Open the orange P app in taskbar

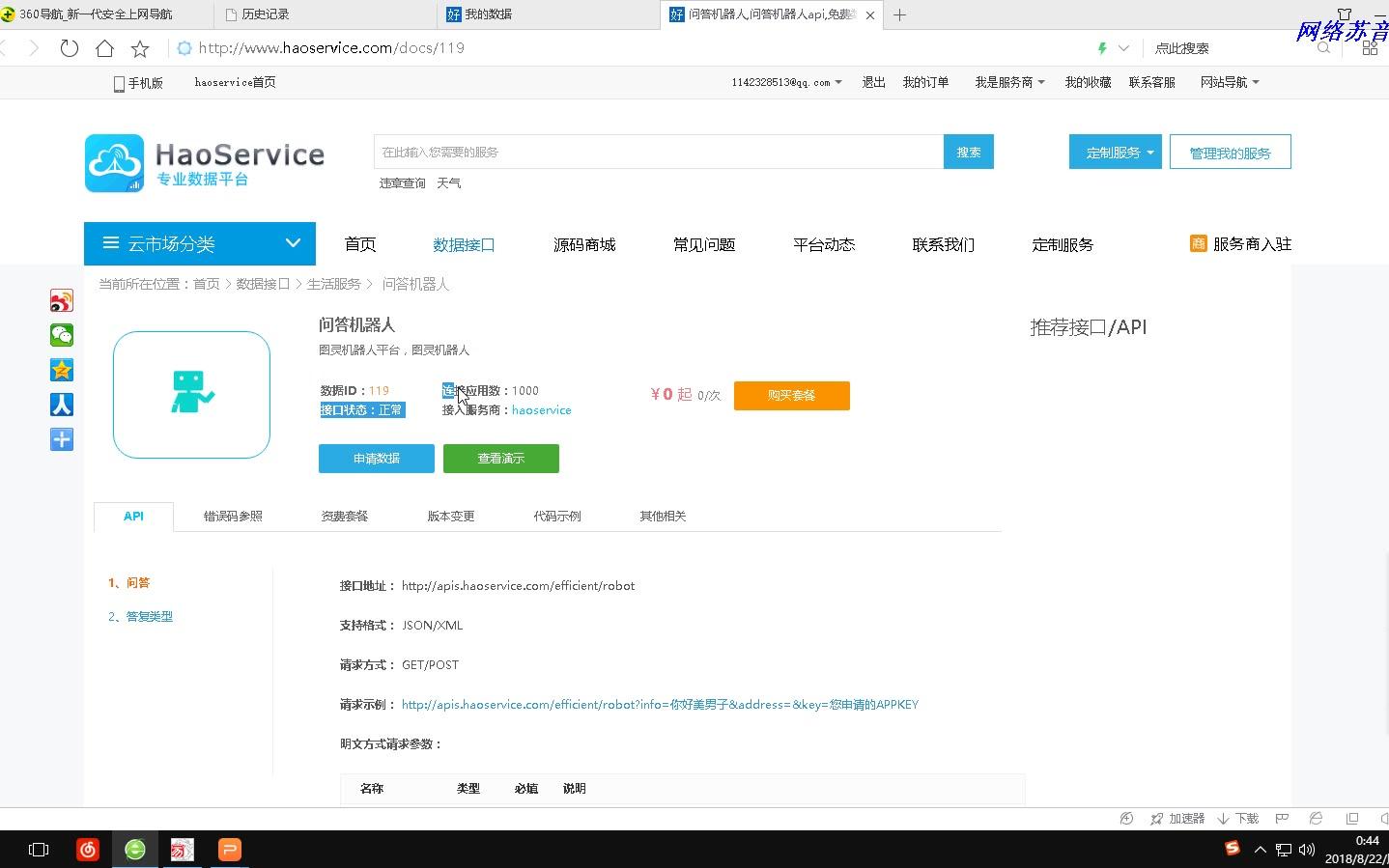[229, 850]
